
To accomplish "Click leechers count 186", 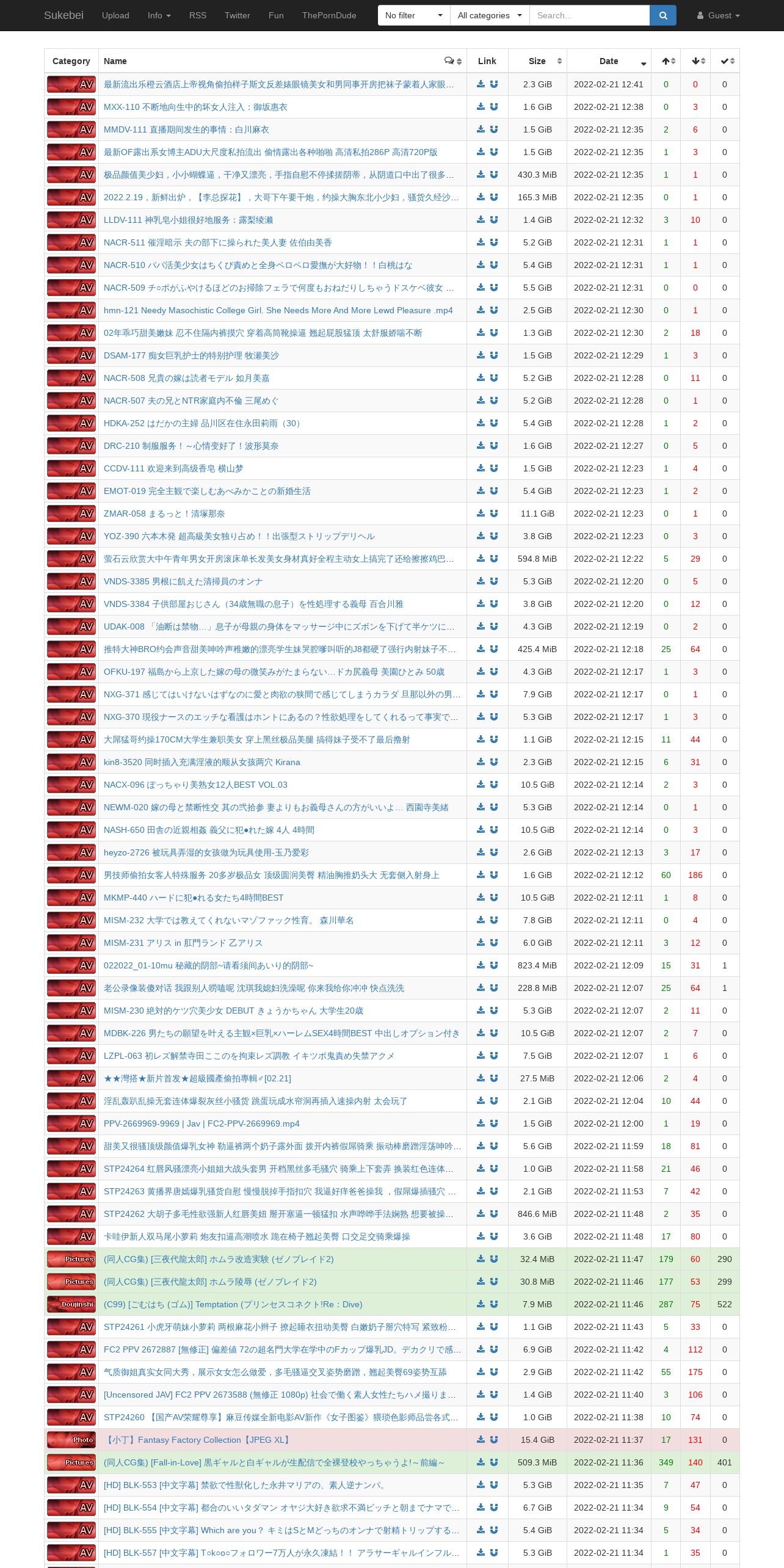I will click(695, 875).
